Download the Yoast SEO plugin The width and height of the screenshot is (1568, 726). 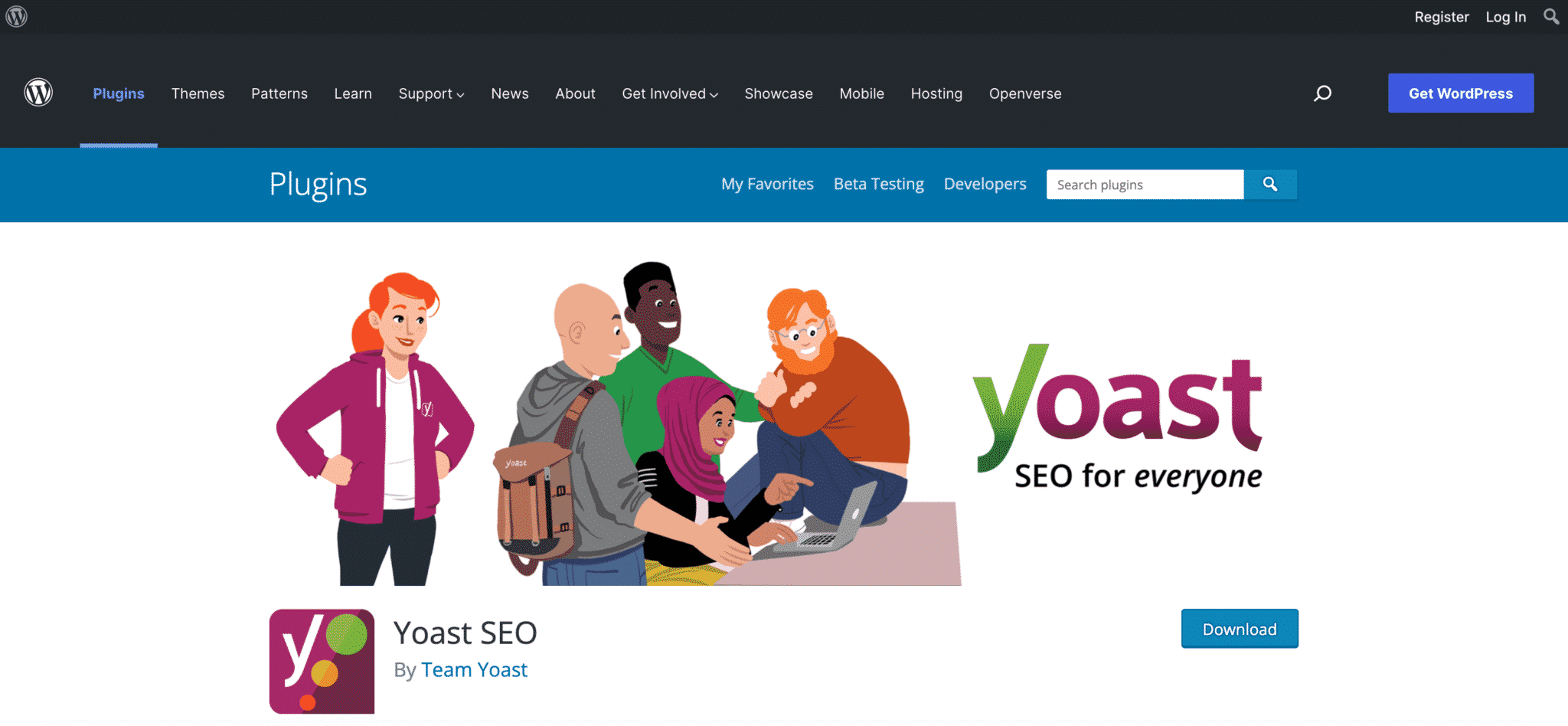tap(1239, 628)
